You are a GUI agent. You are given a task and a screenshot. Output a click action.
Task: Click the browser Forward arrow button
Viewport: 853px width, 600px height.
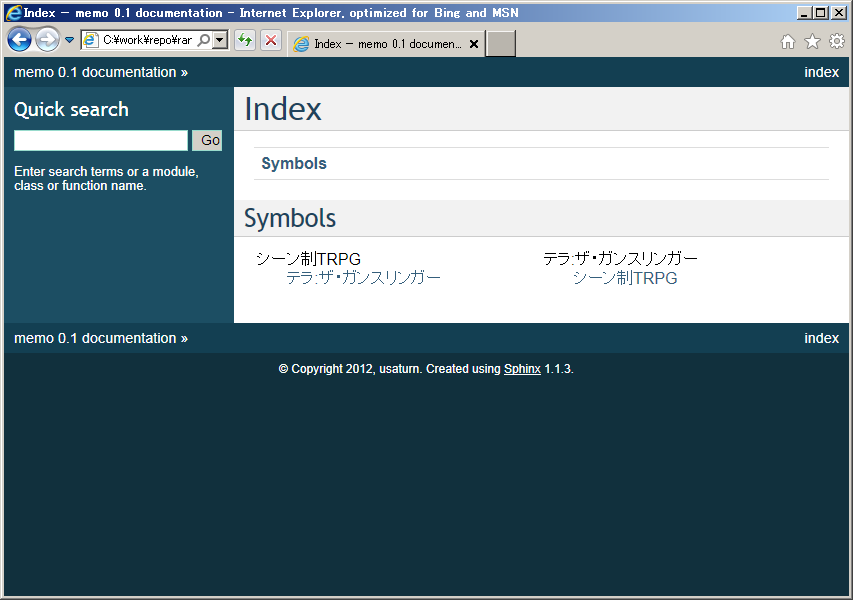click(47, 40)
